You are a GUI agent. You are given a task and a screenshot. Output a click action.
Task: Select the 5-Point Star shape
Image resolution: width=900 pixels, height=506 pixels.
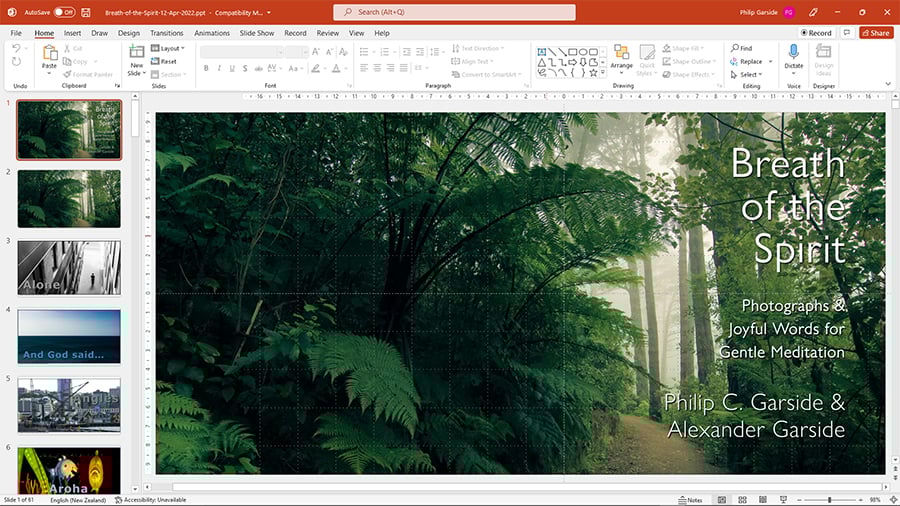coord(593,73)
